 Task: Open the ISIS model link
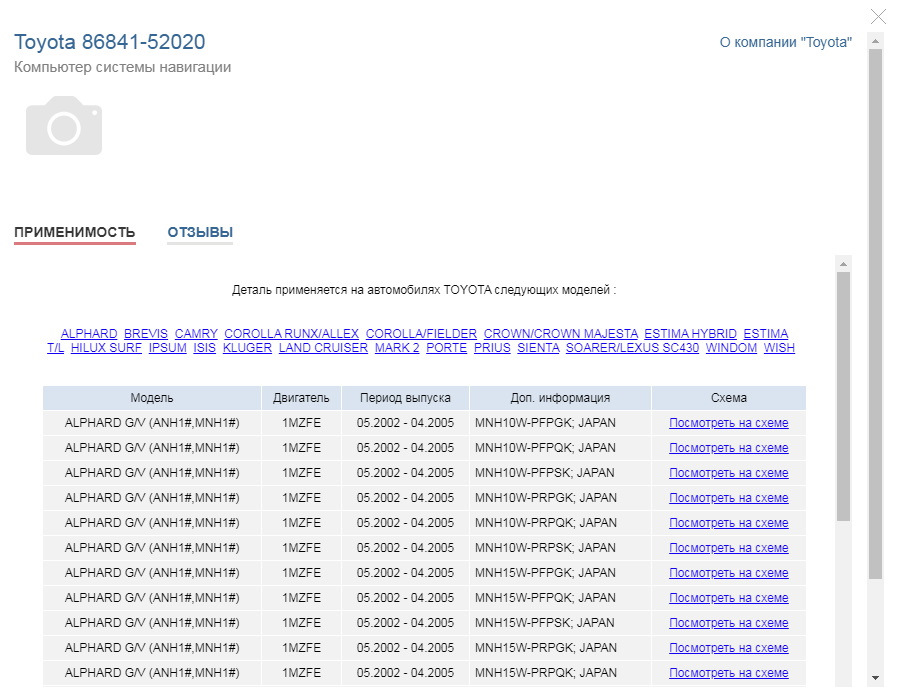(x=204, y=348)
